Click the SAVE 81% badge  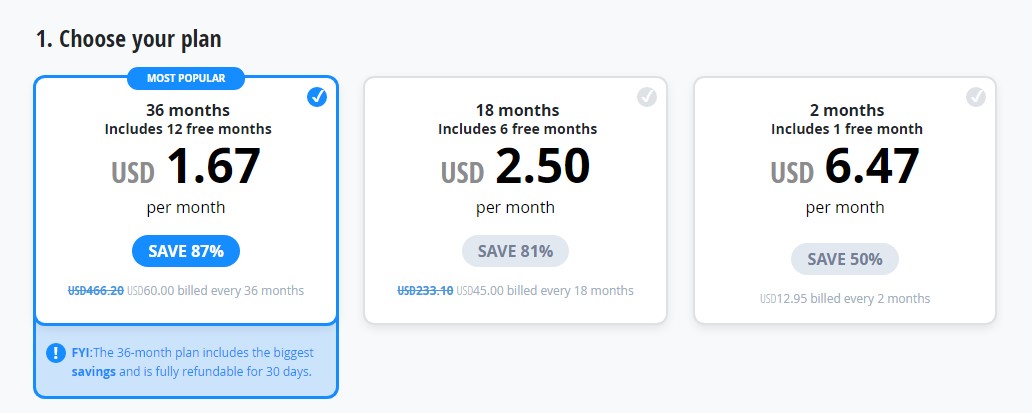click(x=515, y=251)
